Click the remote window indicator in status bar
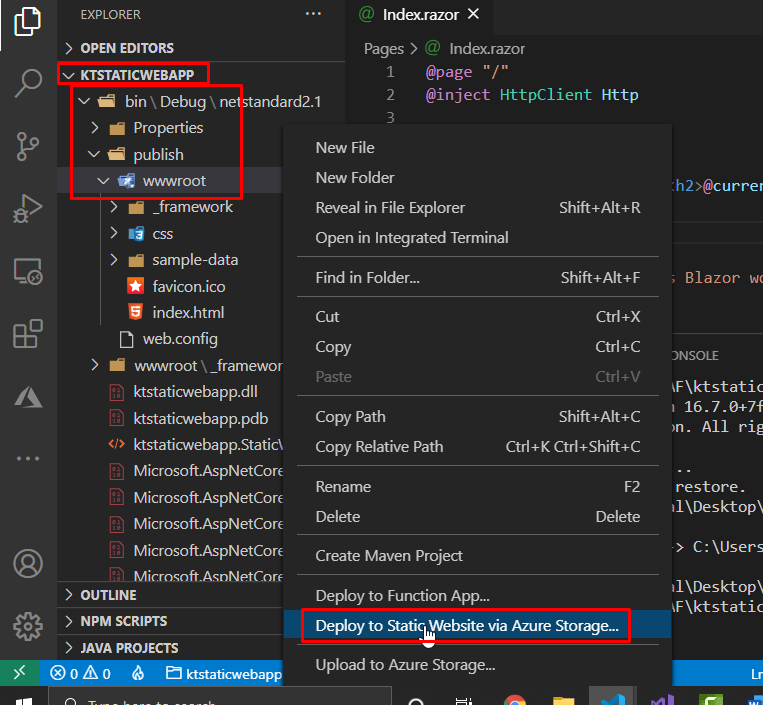The height and width of the screenshot is (705, 763). 19,673
